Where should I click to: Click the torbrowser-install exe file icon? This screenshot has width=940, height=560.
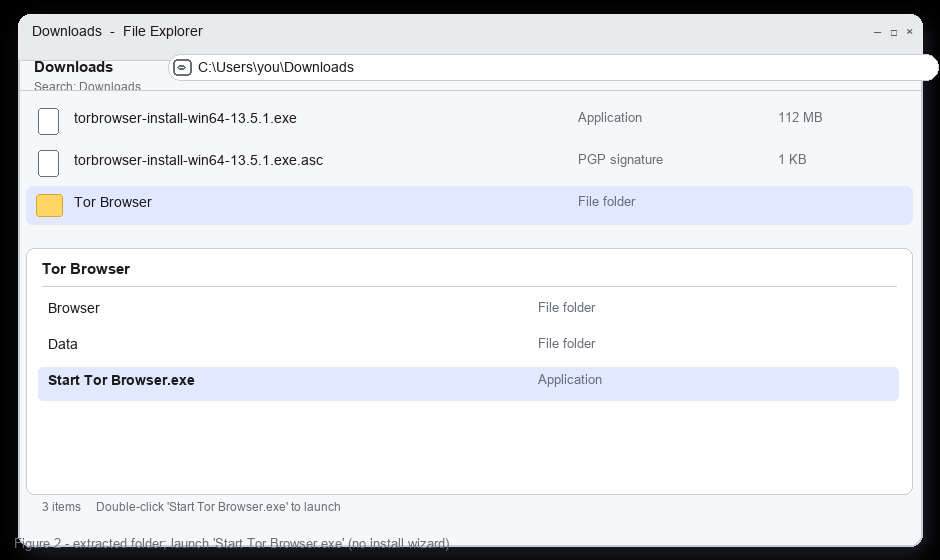[49, 121]
